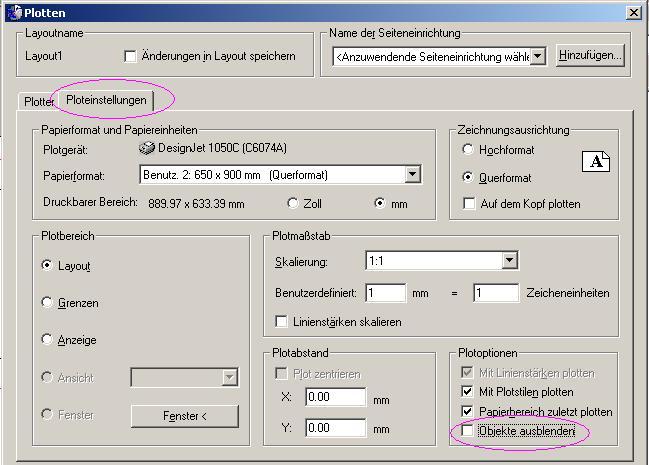Choose Hochformat orientation
This screenshot has height=465, width=649.
pos(468,149)
